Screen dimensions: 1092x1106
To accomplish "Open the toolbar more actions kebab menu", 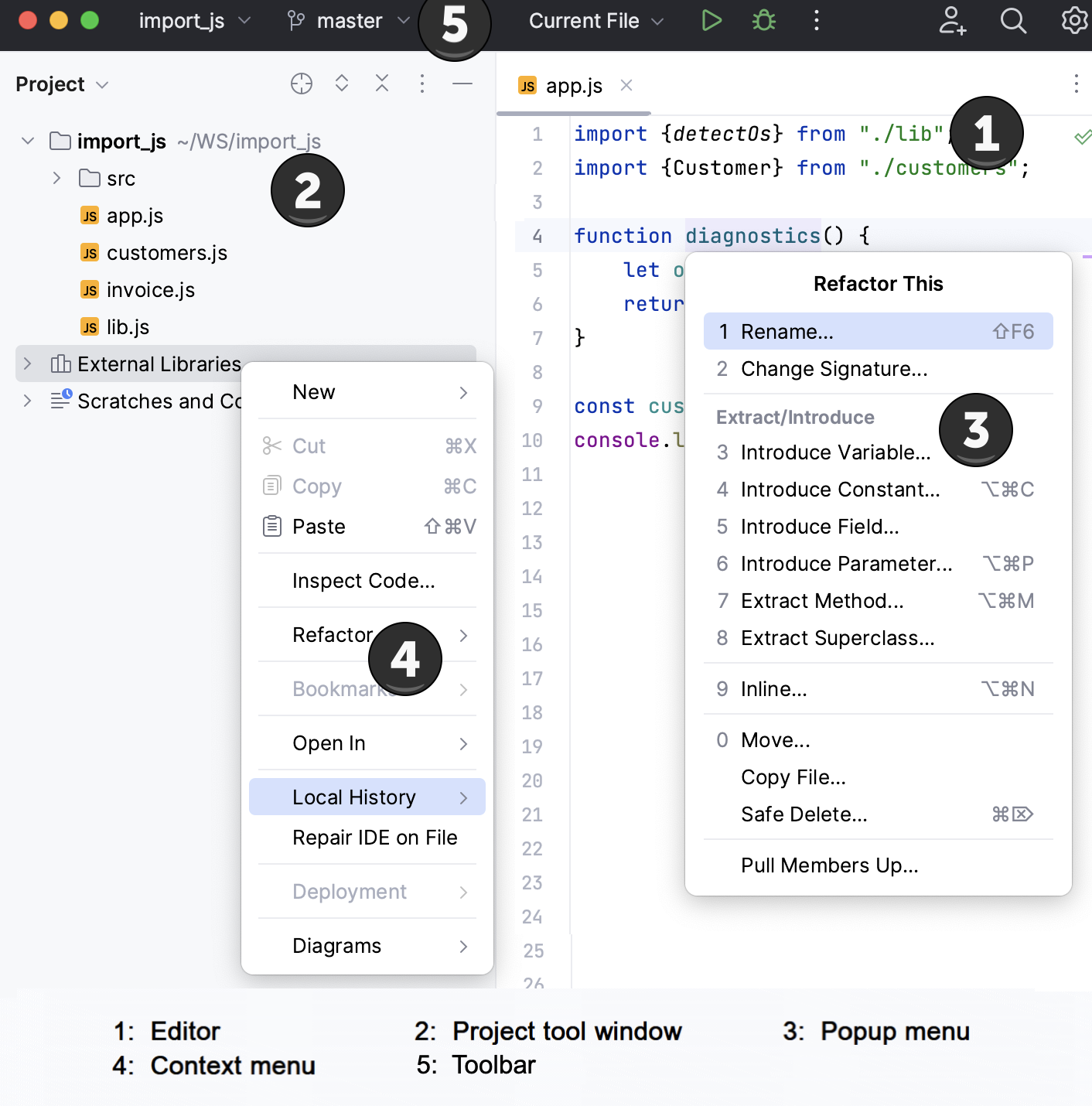I will tap(816, 21).
